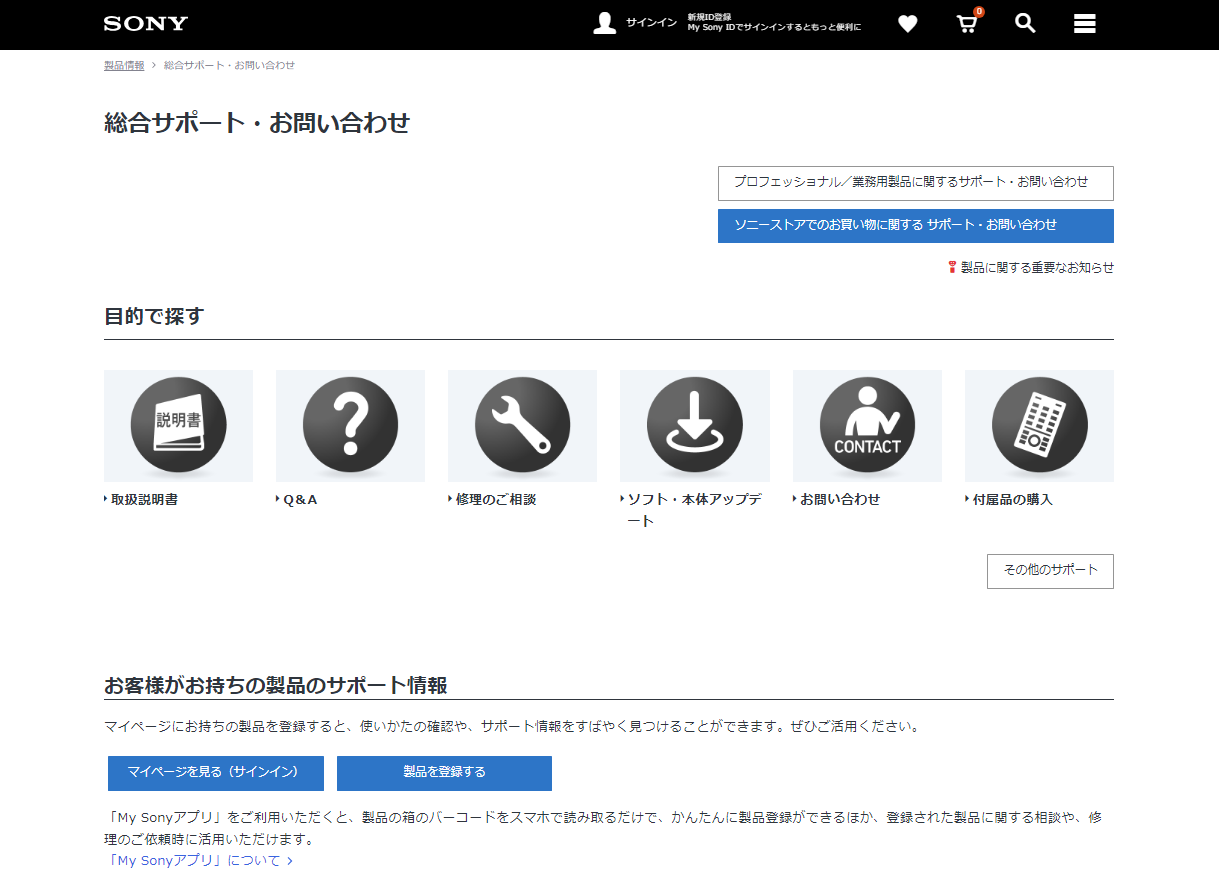1219x894 pixels.
Task: Click the CONTACT round icon
Action: (867, 425)
